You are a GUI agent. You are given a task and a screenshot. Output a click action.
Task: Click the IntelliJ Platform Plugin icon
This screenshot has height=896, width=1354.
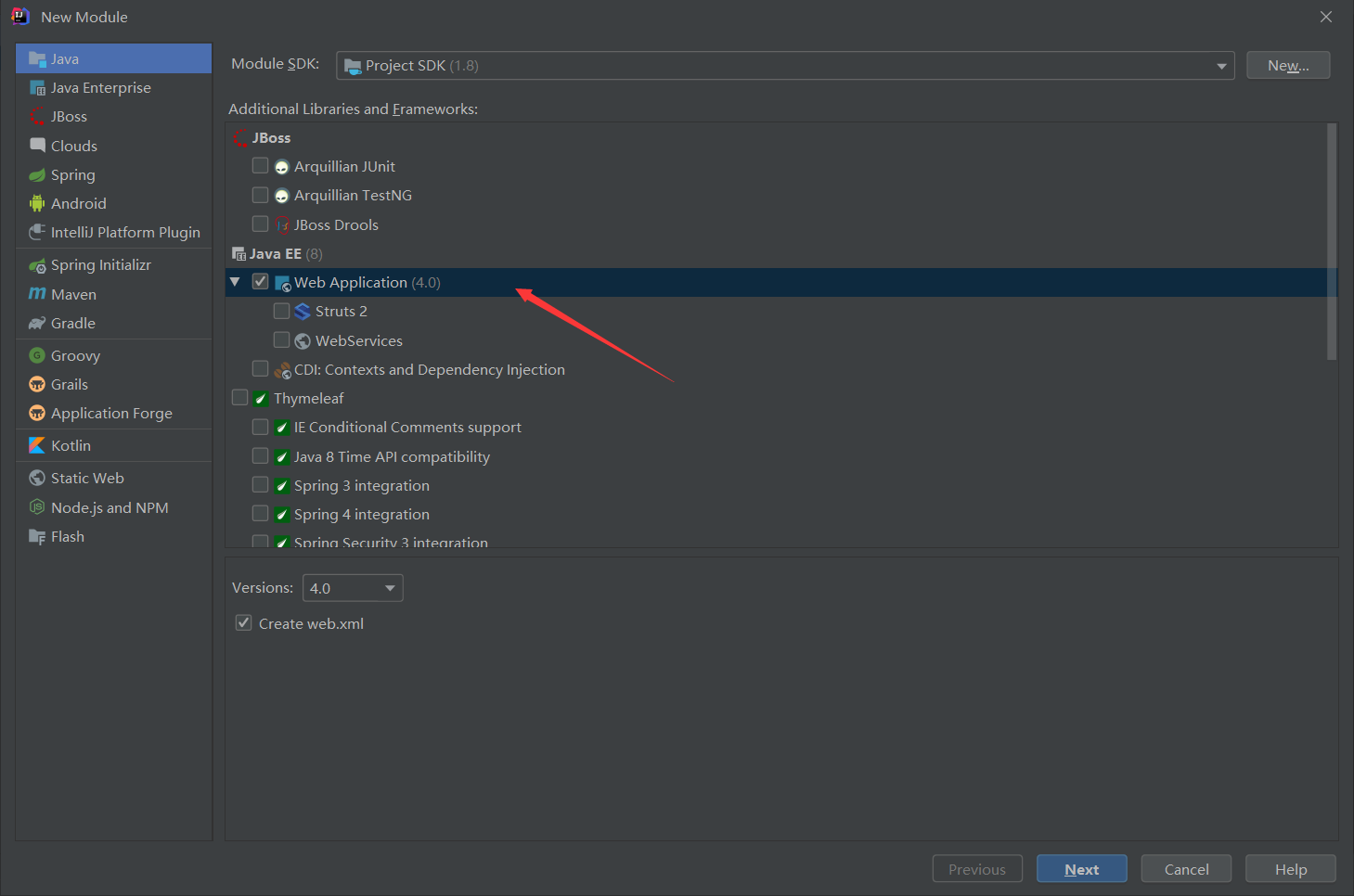point(37,232)
